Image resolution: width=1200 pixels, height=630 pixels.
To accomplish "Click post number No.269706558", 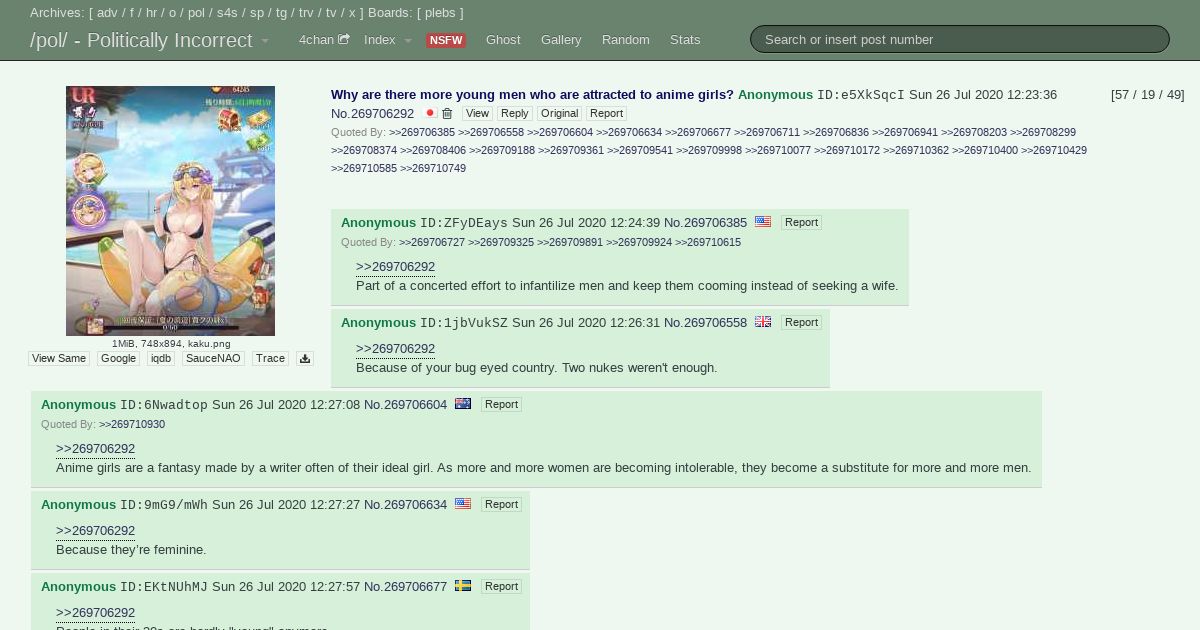I will [705, 323].
